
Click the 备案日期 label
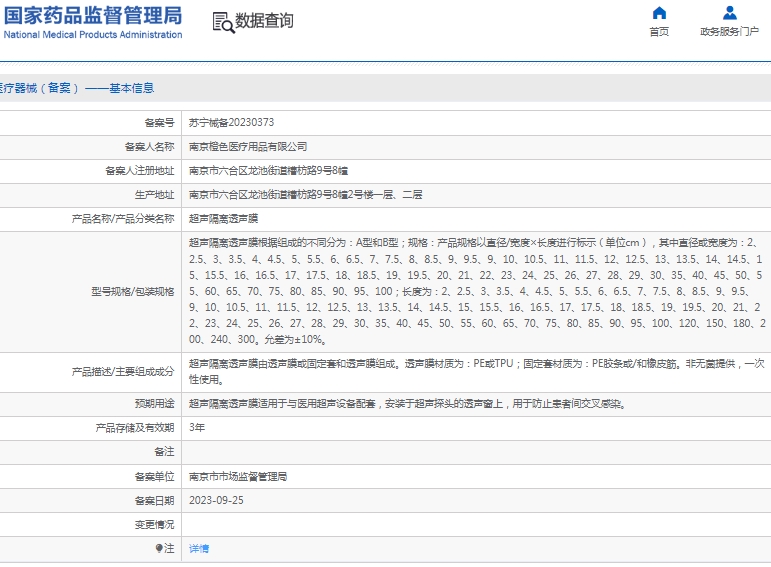154,501
